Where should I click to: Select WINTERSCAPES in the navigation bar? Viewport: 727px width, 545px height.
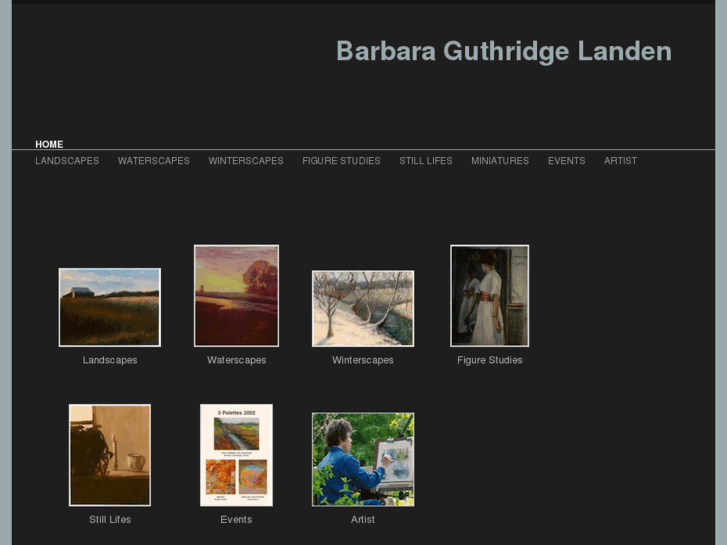(x=246, y=161)
